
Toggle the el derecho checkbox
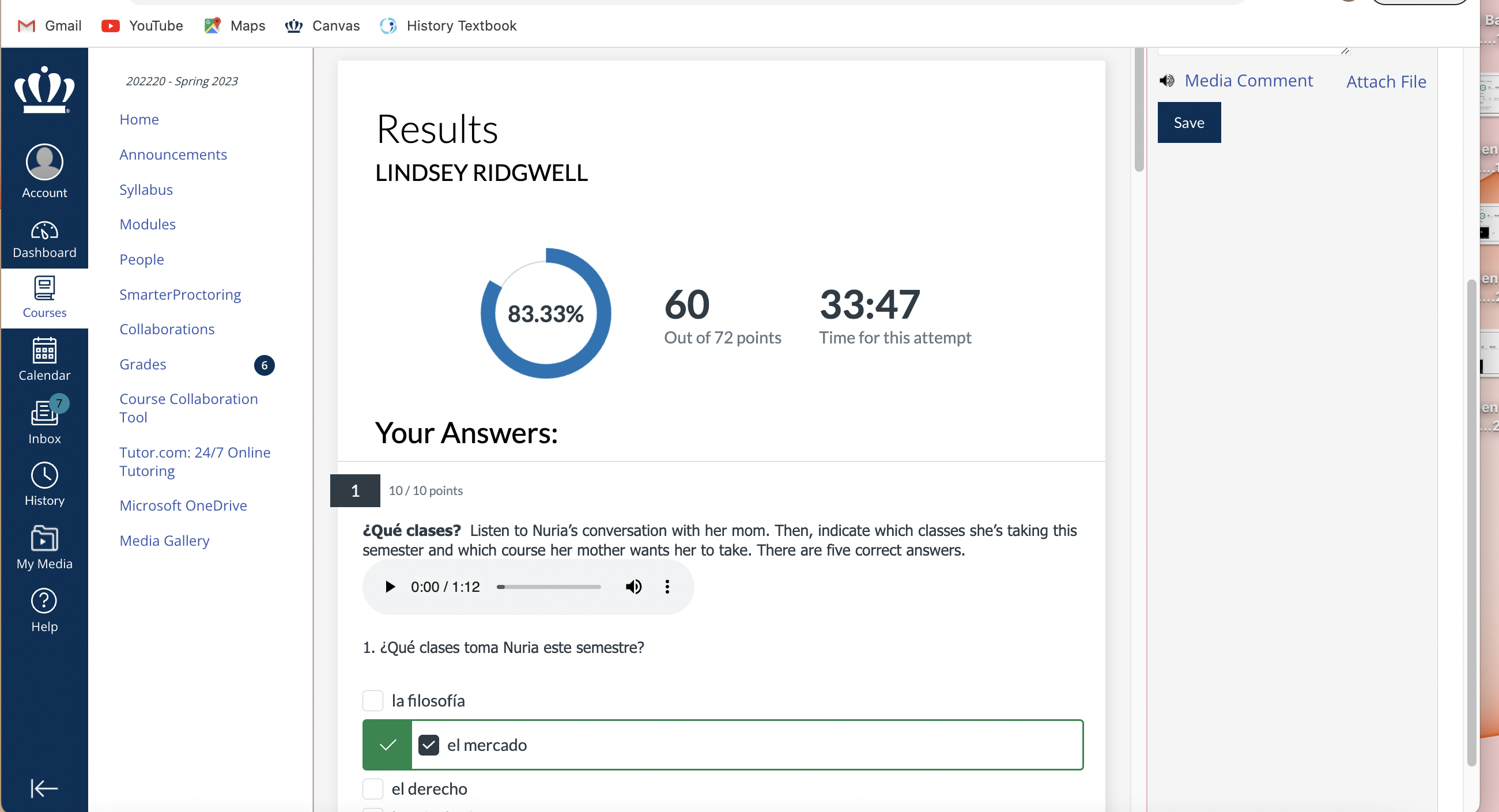pos(372,789)
